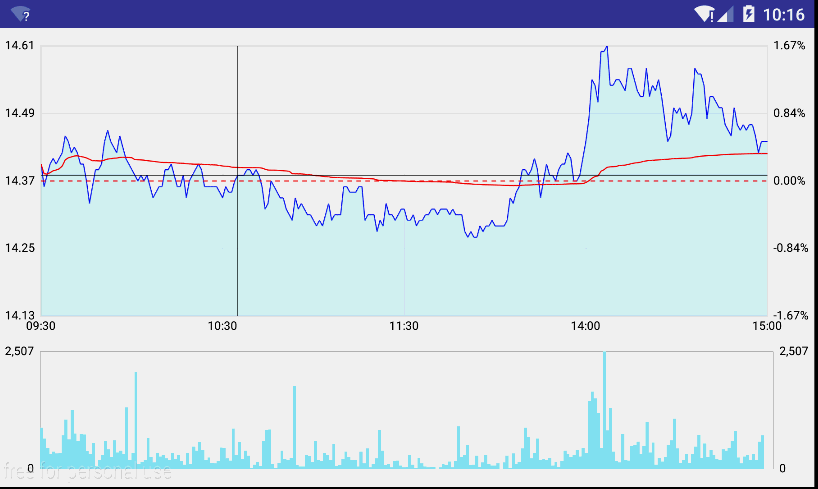The width and height of the screenshot is (818, 489).
Task: Tap the 0.00% percent axis label
Action: (789, 181)
